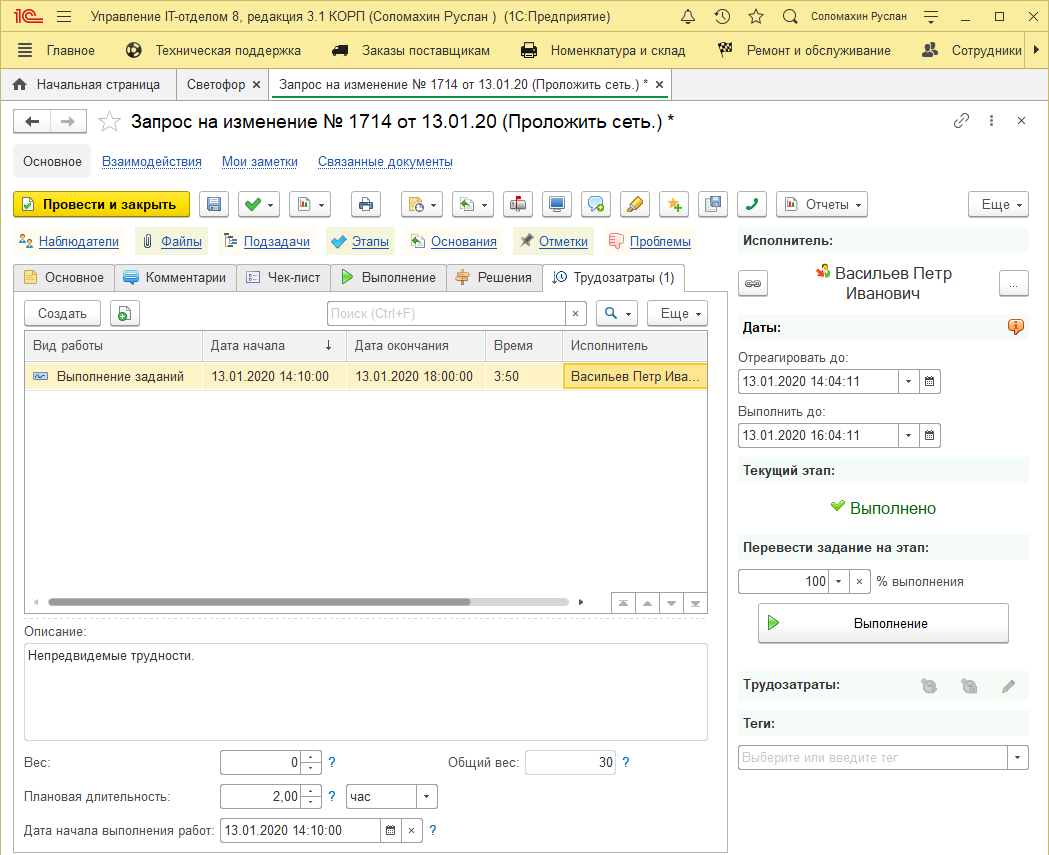Image resolution: width=1049 pixels, height=855 pixels.
Task: Expand the 'Отчеты' dropdown menu
Action: pyautogui.click(x=821, y=204)
